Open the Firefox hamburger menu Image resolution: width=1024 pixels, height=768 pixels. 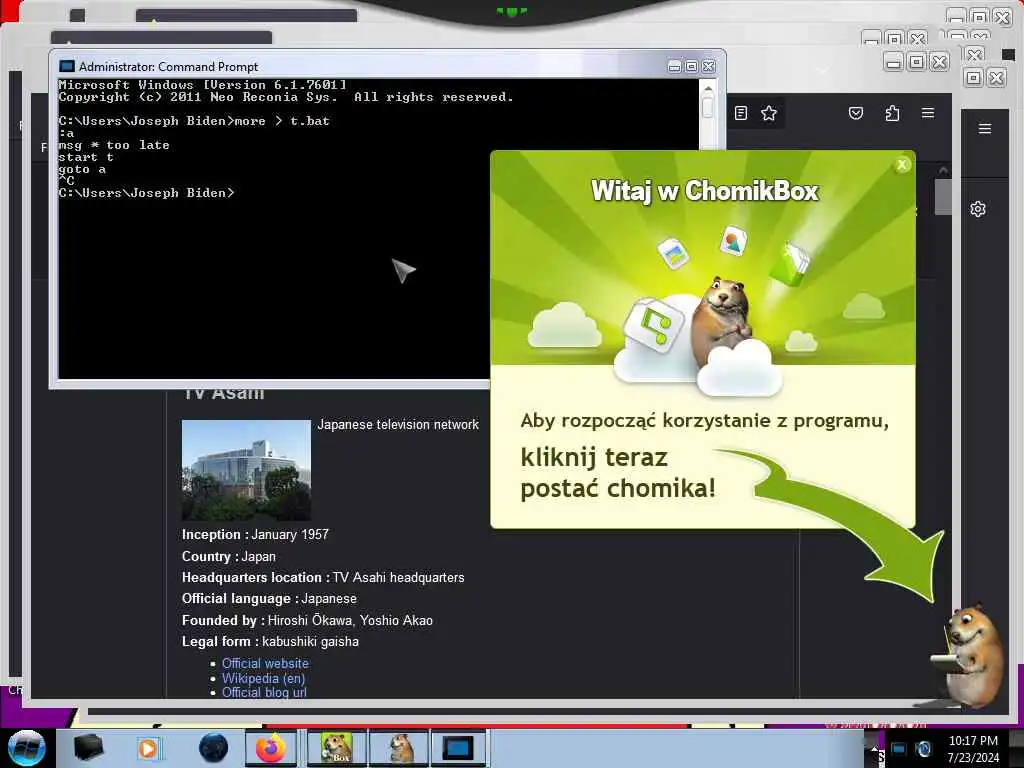coord(927,113)
